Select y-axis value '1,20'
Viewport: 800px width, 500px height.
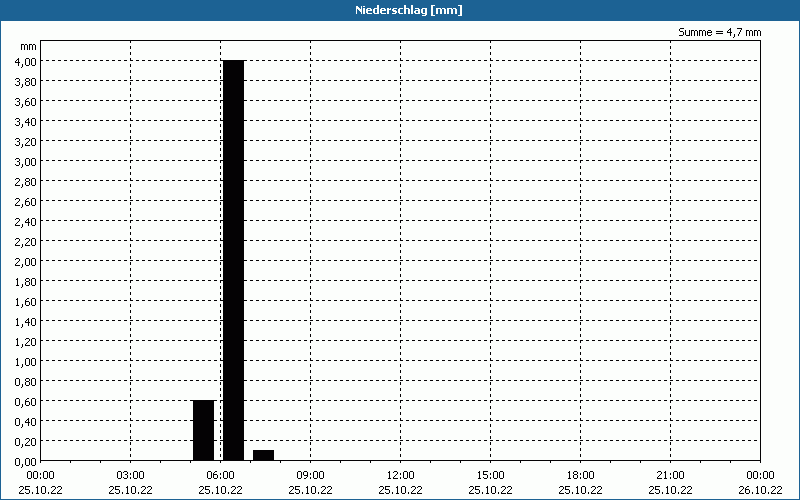pos(25,341)
